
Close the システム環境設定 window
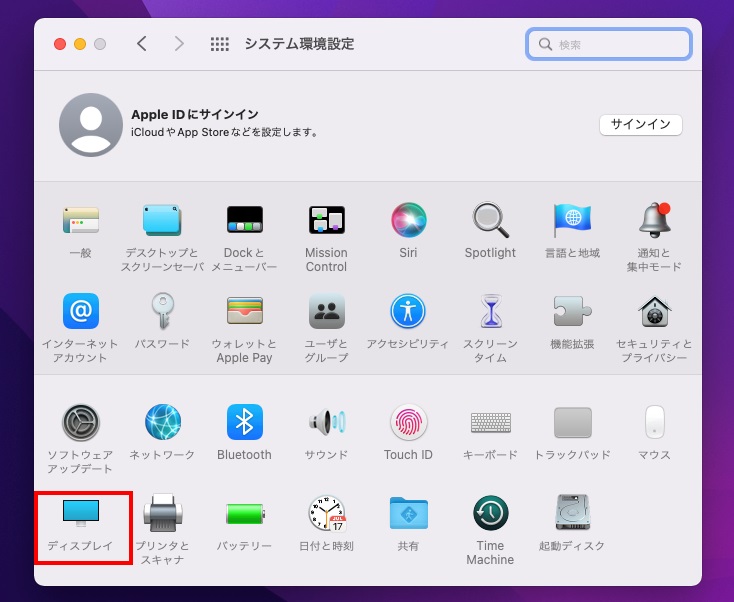[60, 44]
